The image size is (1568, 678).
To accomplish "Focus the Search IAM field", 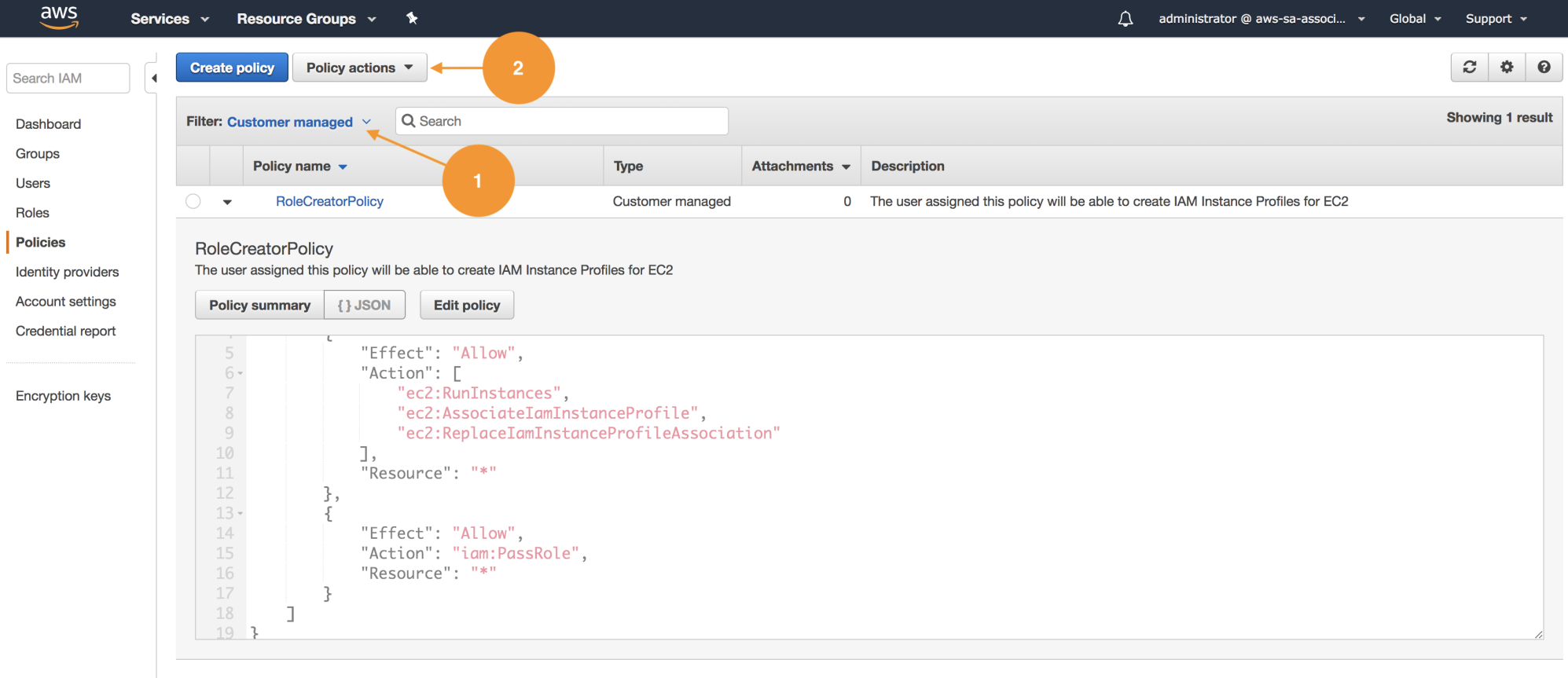I will tap(68, 78).
